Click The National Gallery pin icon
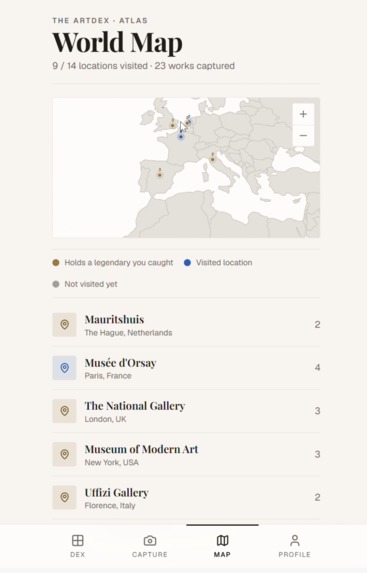367x573 pixels. (x=64, y=411)
